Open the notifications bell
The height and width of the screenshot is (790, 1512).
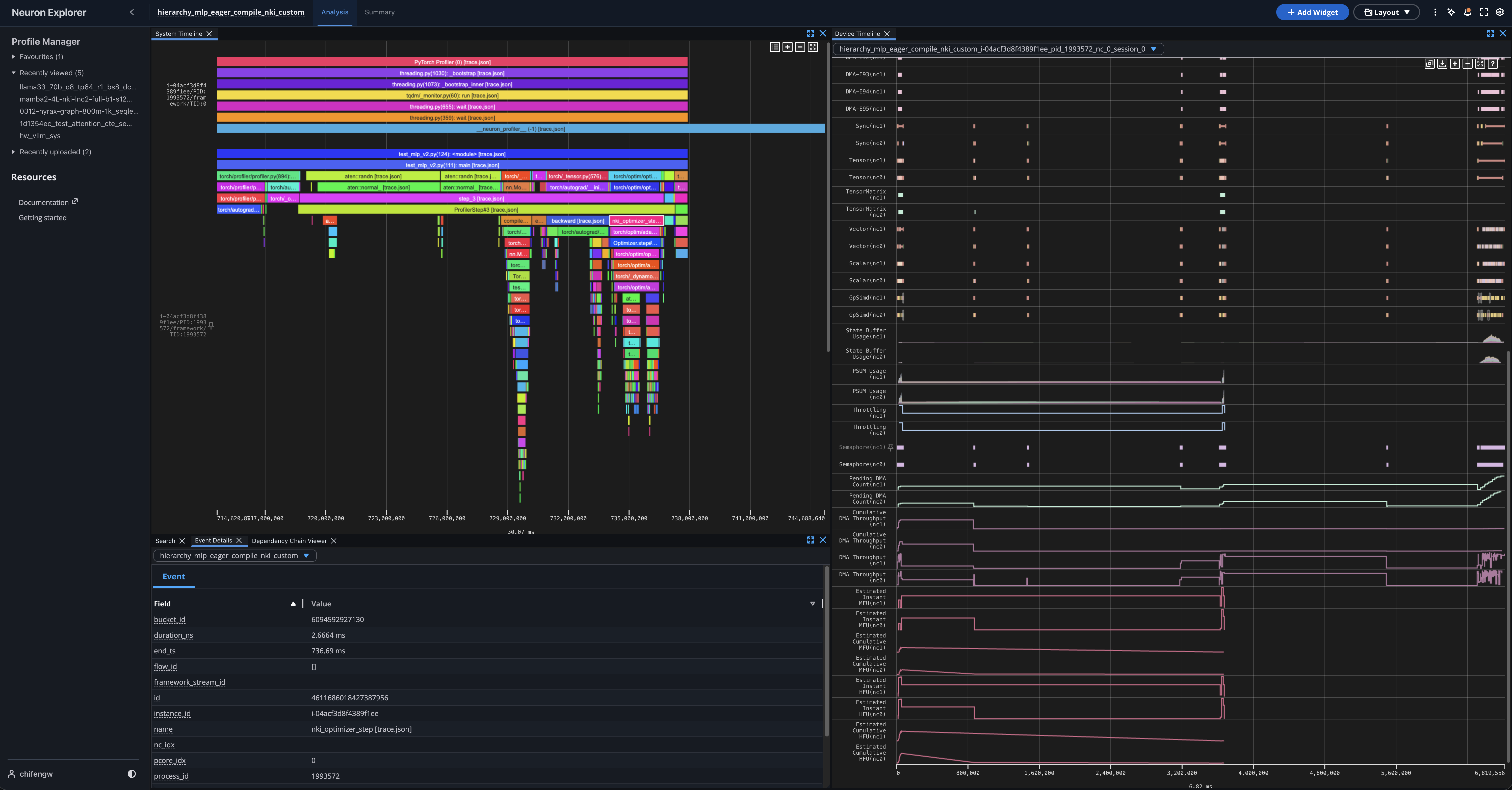click(1467, 12)
